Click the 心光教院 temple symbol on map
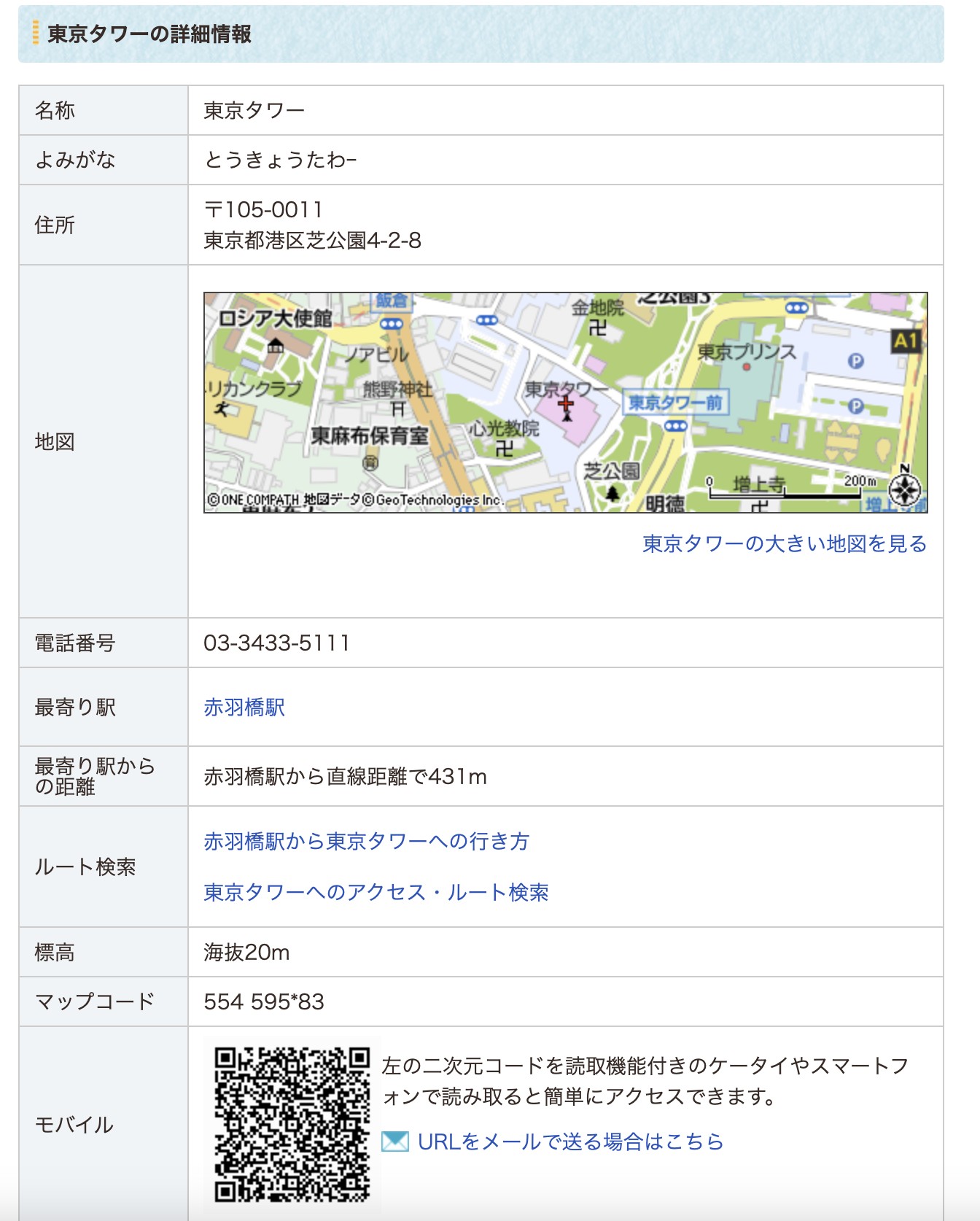This screenshot has width=980, height=1221. coord(505,448)
